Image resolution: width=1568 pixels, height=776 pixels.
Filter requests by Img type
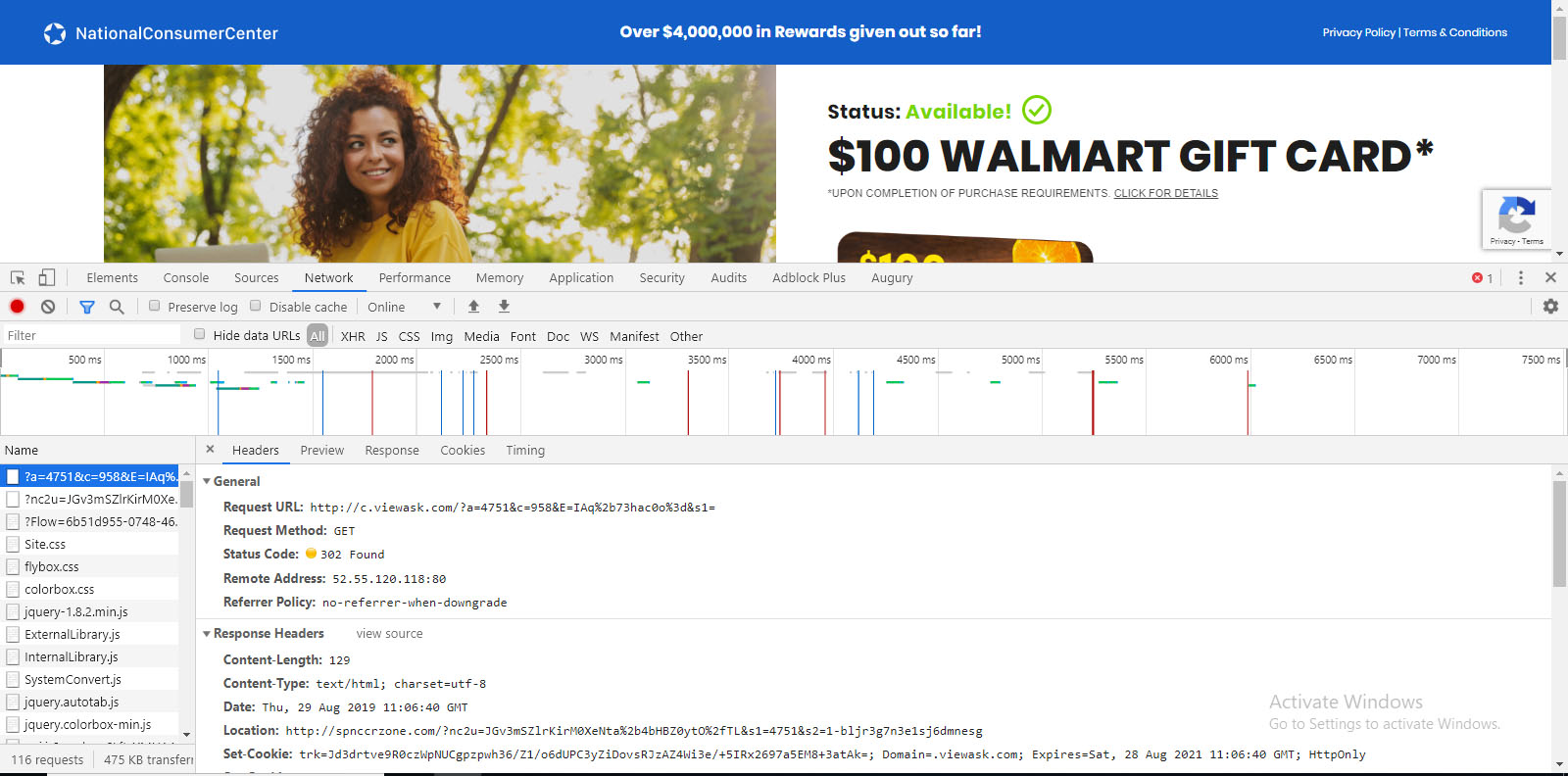(442, 336)
